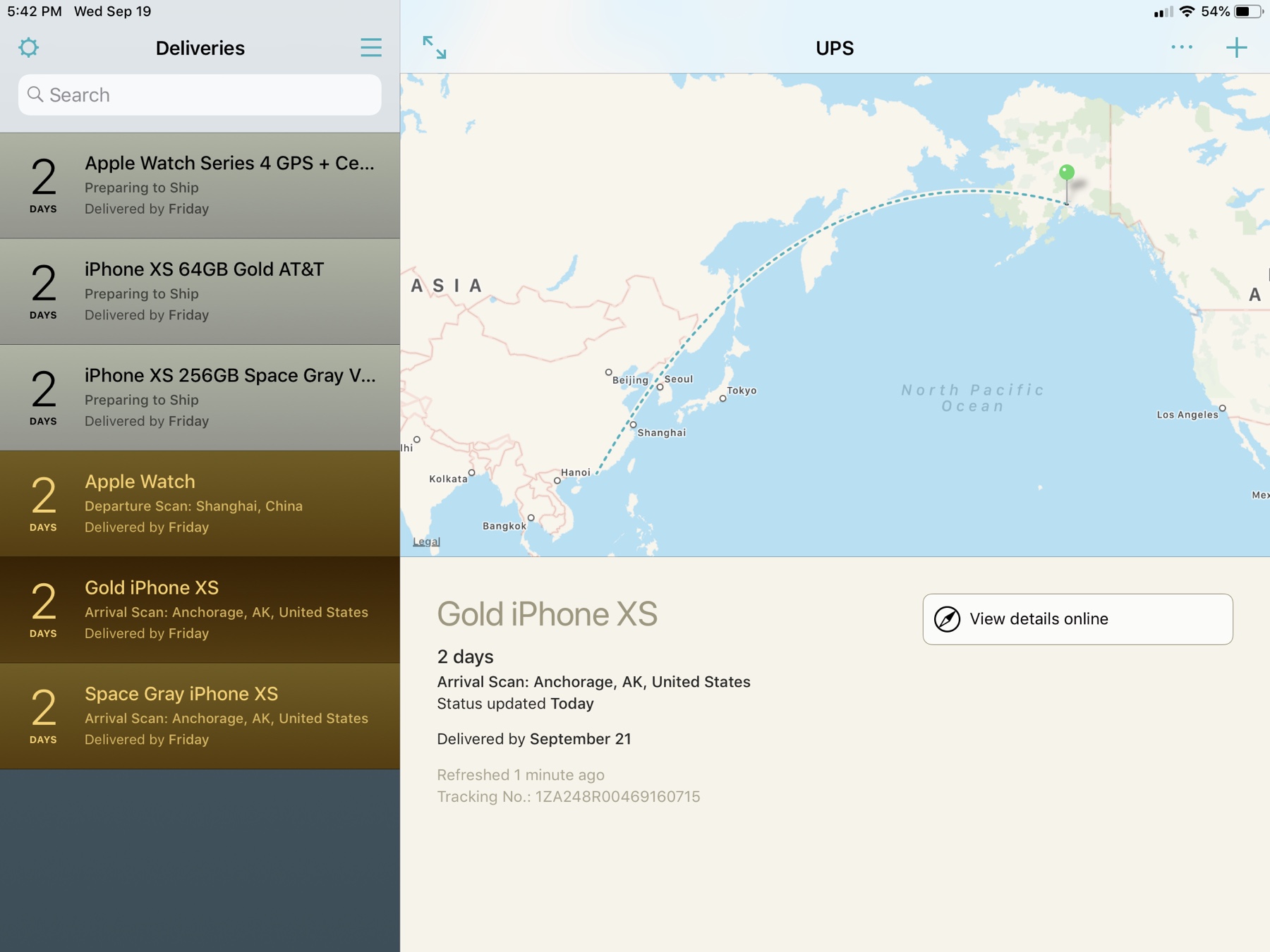Click the North Pacific Ocean map label
The image size is (1270, 952).
(973, 398)
